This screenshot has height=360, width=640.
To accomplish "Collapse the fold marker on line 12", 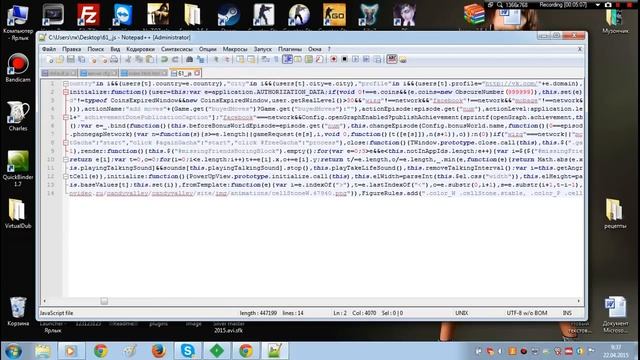I will click(x=65, y=176).
